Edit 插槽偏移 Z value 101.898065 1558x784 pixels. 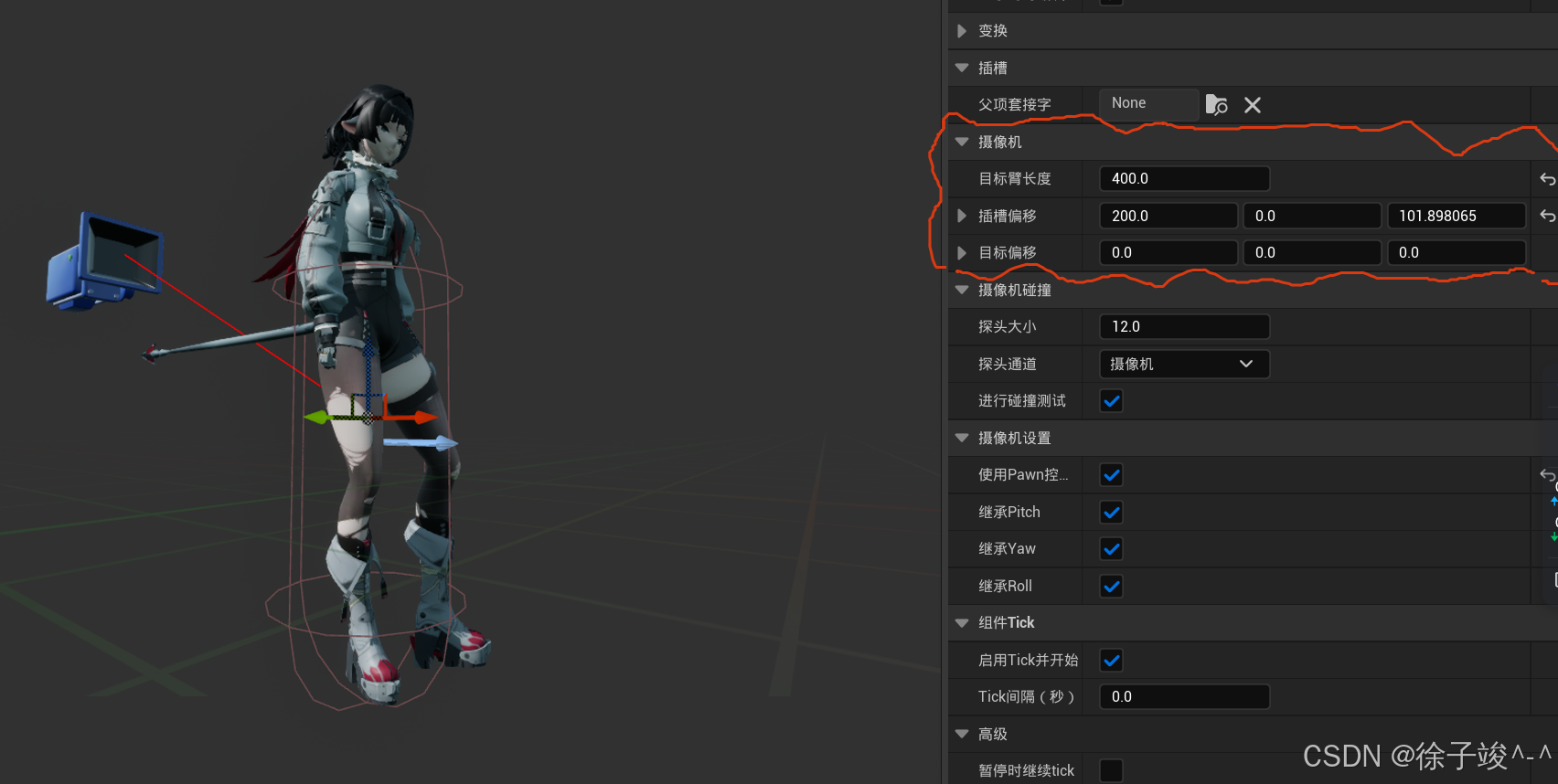click(x=1456, y=216)
